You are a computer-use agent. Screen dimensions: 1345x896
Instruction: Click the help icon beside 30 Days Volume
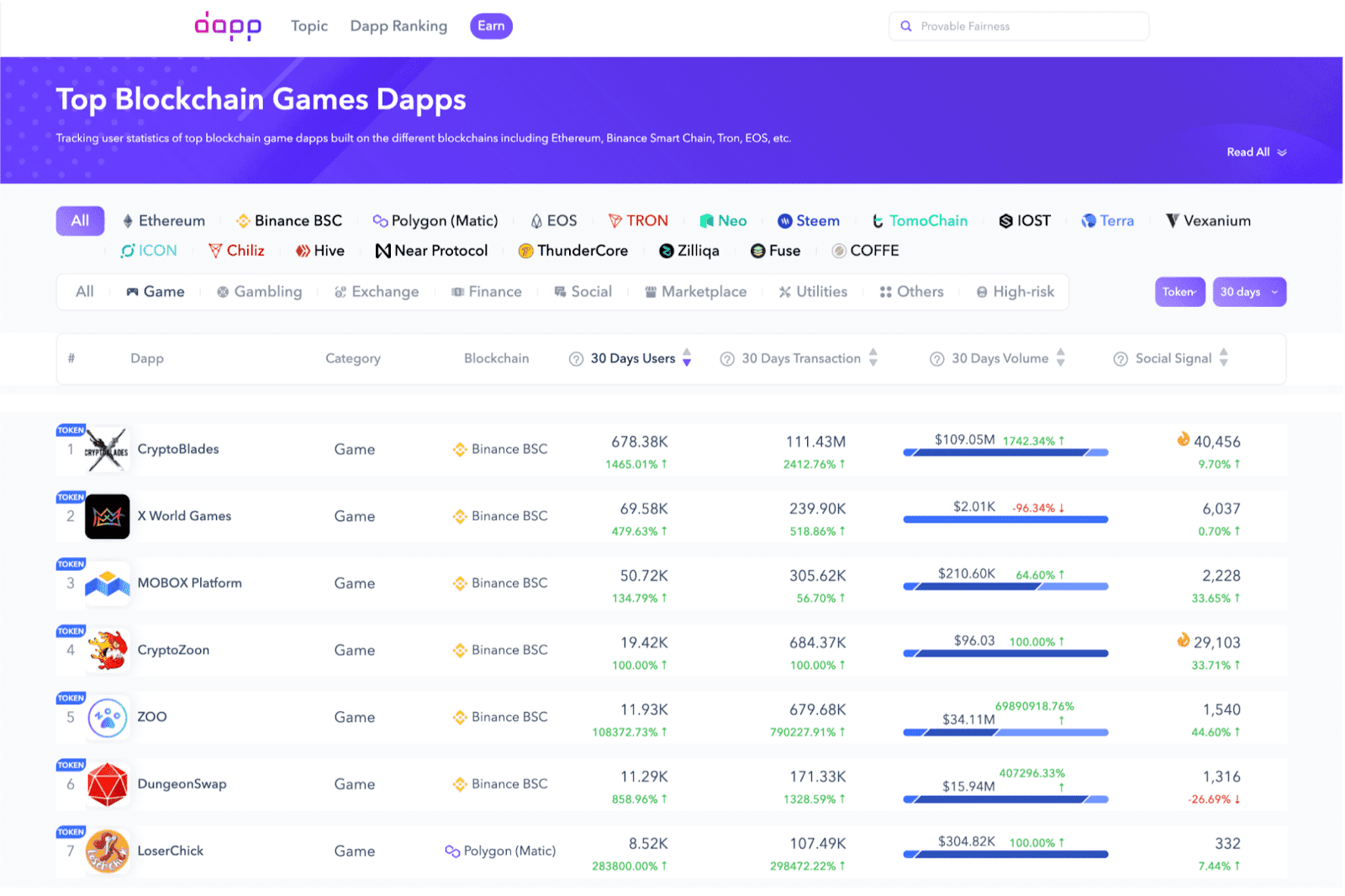pyautogui.click(x=936, y=359)
